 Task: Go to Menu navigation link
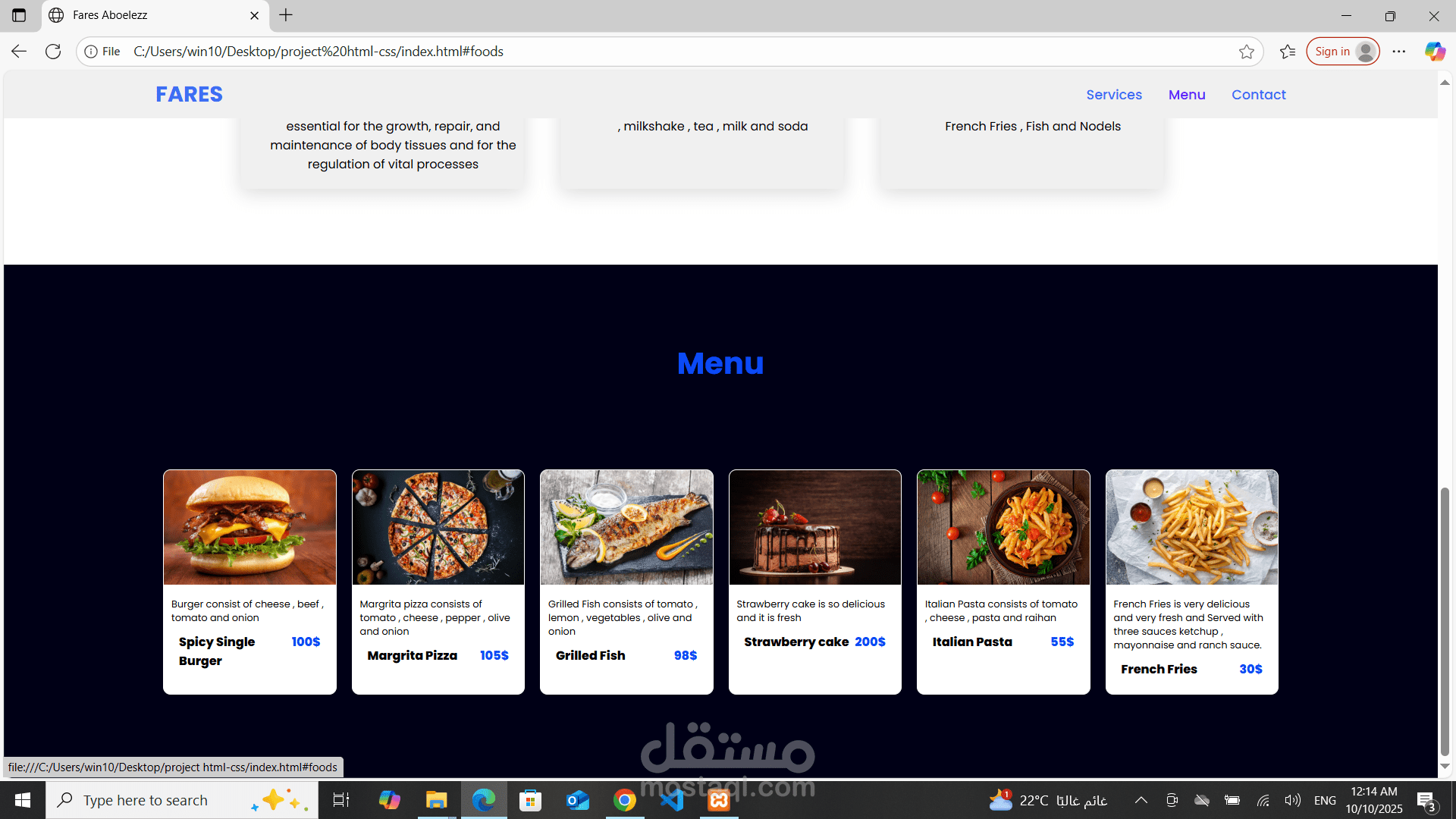pyautogui.click(x=1186, y=95)
